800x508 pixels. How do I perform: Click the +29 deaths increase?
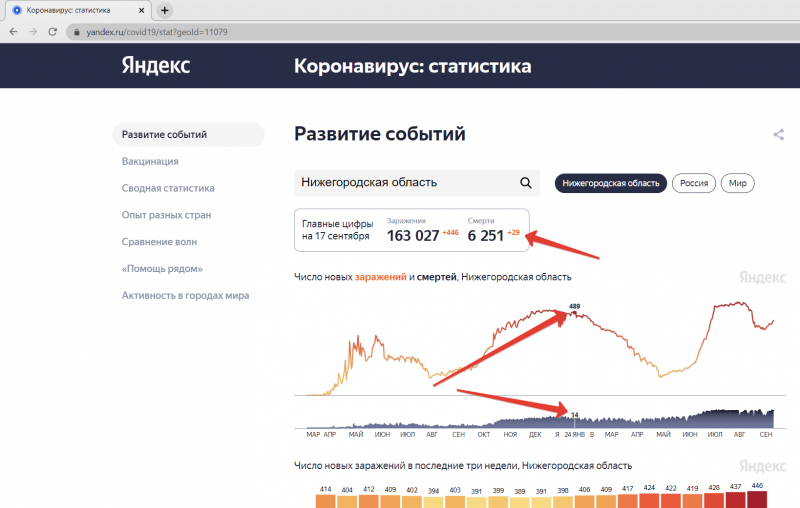tap(513, 233)
